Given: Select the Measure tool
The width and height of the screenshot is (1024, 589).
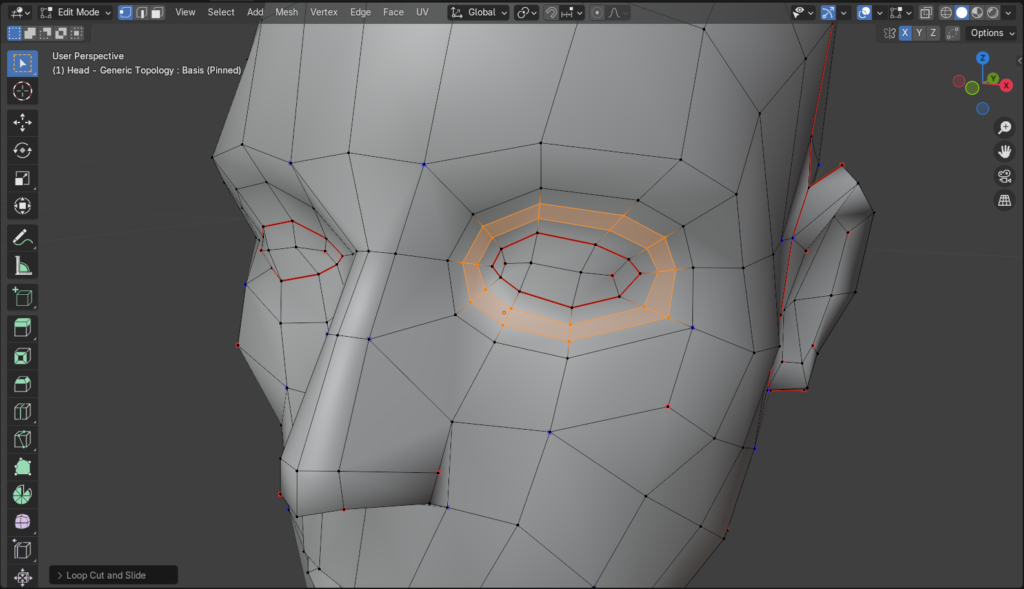Looking at the screenshot, I should (x=22, y=266).
